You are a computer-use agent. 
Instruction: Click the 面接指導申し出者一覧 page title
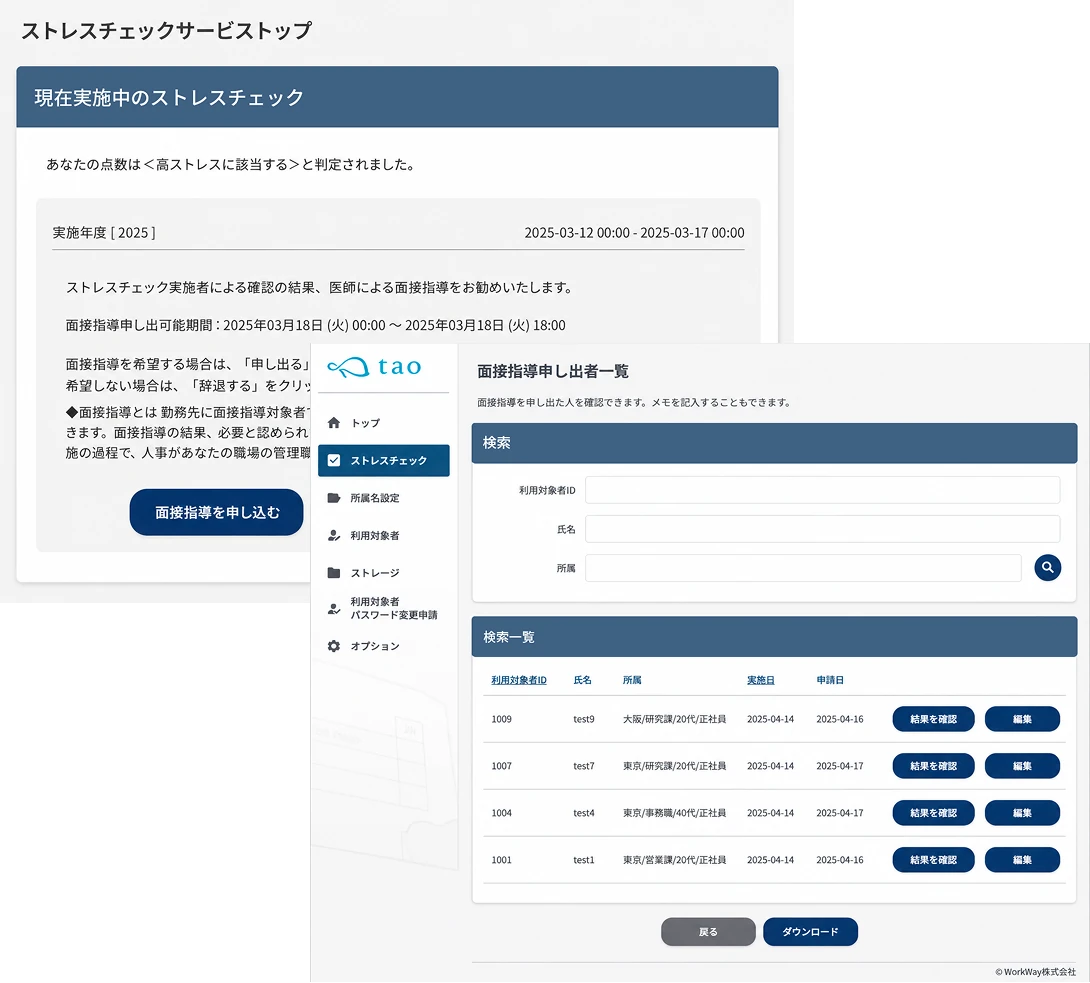pos(553,371)
